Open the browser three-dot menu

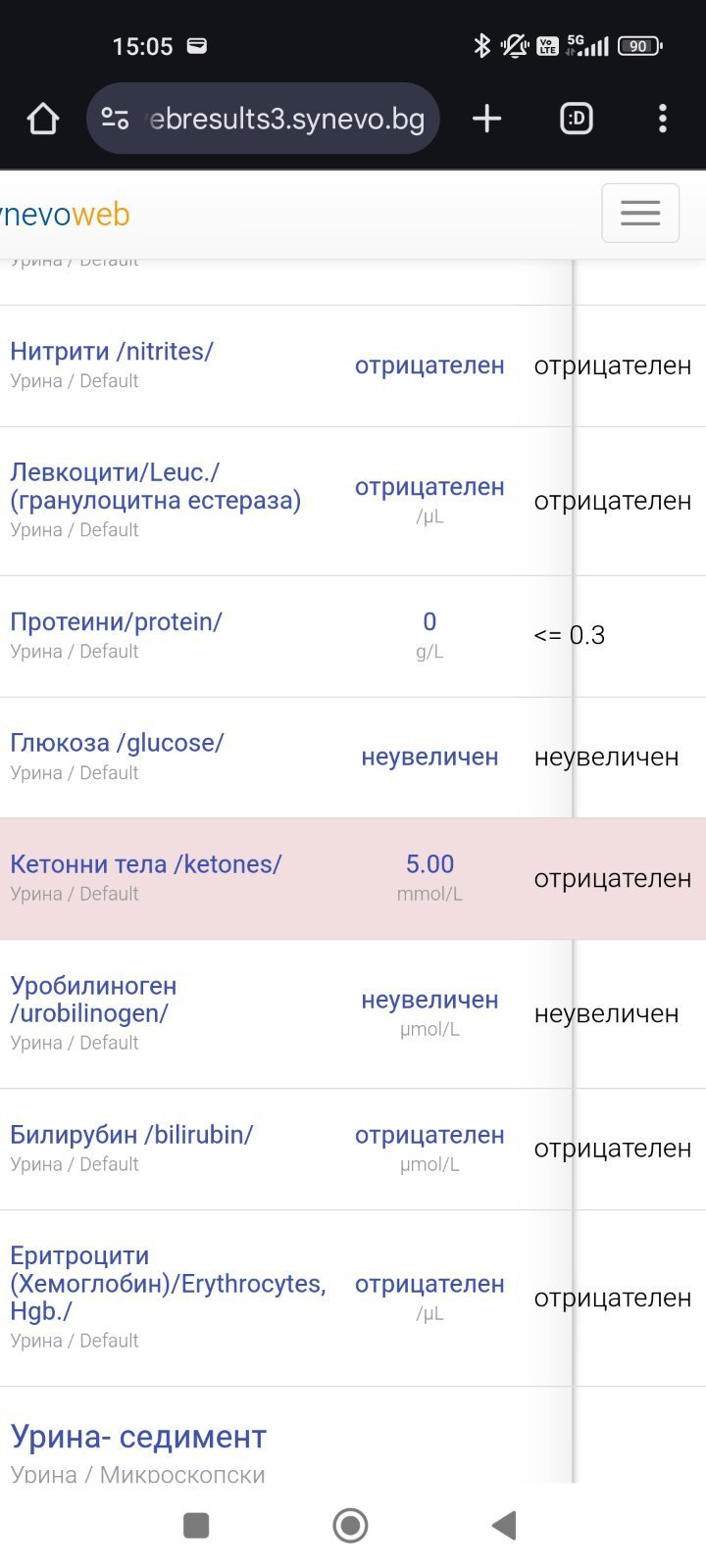tap(663, 120)
